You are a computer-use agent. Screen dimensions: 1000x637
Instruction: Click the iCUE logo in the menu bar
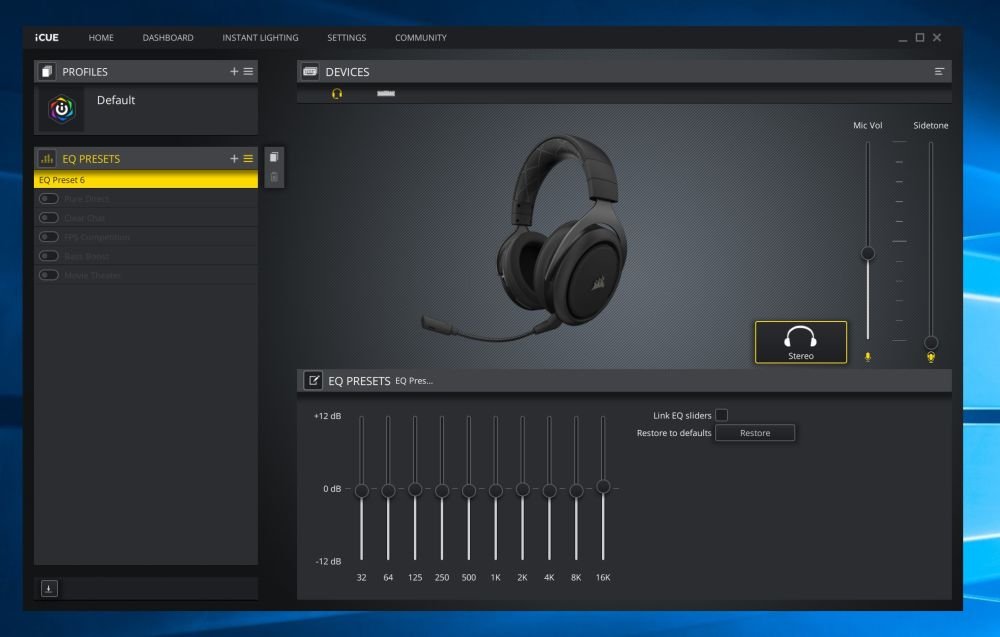(47, 38)
